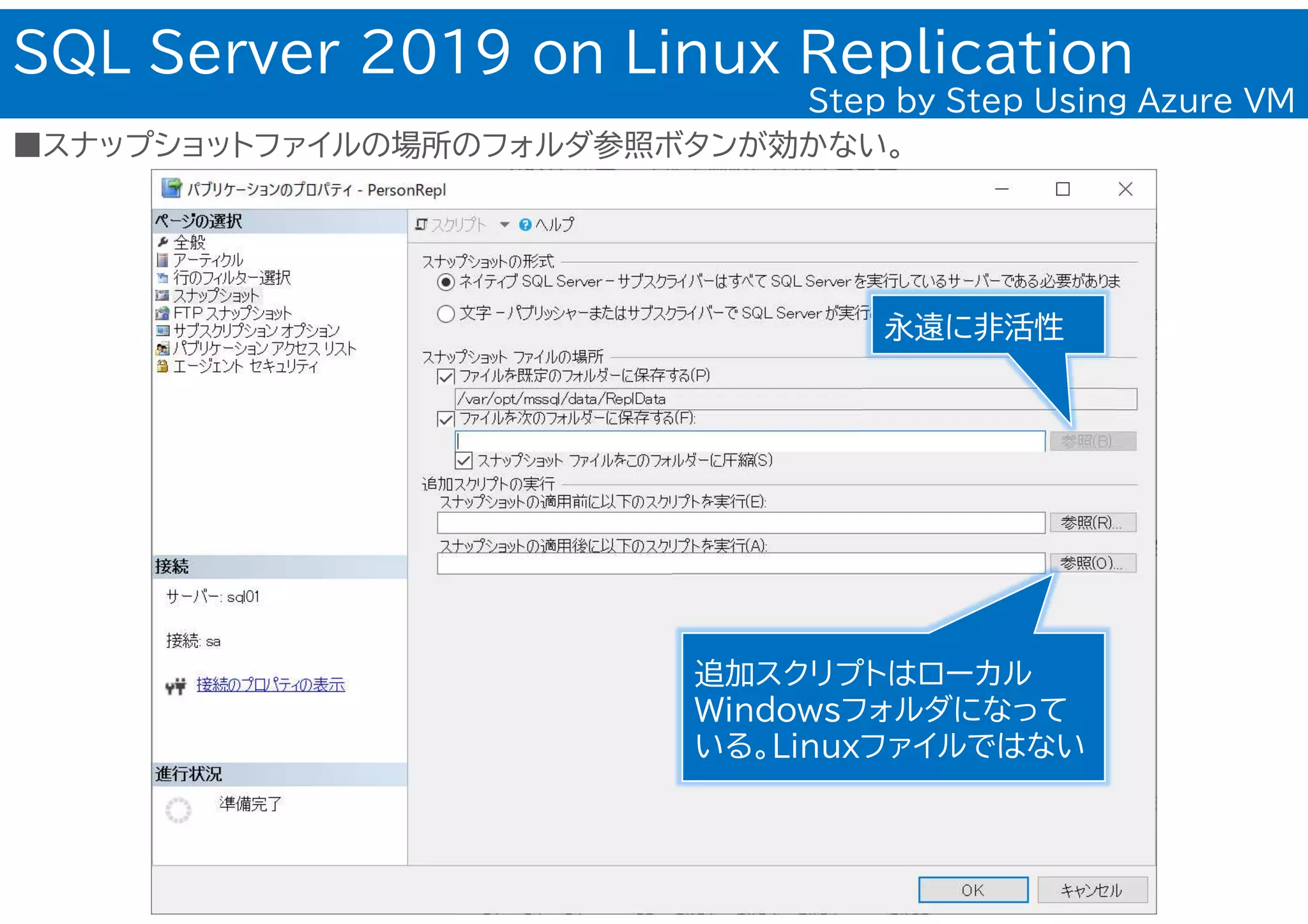
Task: Toggle ファイルを既定のフォルダーに保存する checkbox
Action: pos(446,376)
